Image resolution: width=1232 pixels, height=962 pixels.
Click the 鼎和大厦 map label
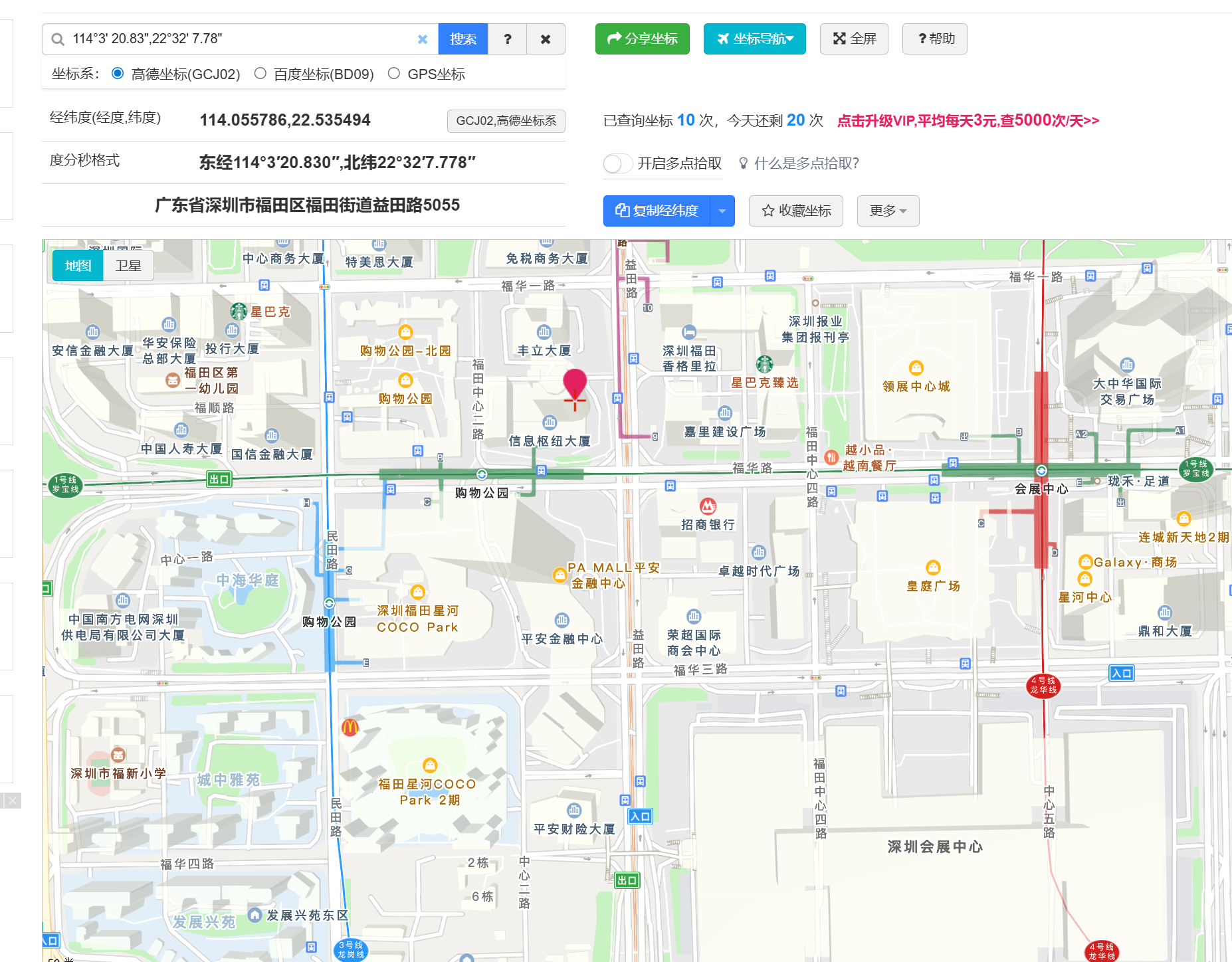(x=1165, y=631)
